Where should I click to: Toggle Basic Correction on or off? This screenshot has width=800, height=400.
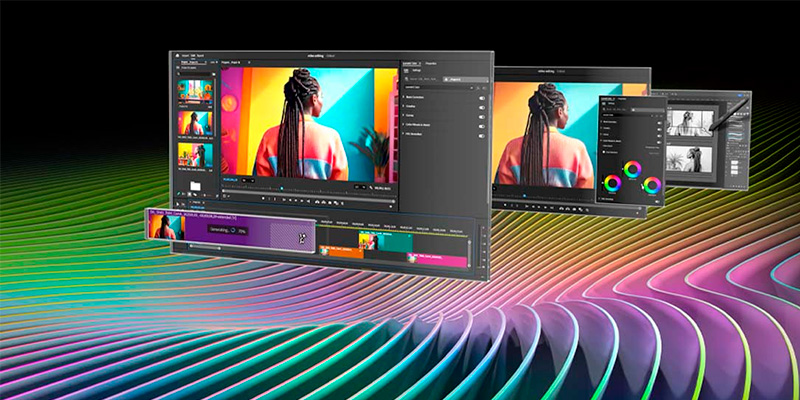tap(482, 98)
